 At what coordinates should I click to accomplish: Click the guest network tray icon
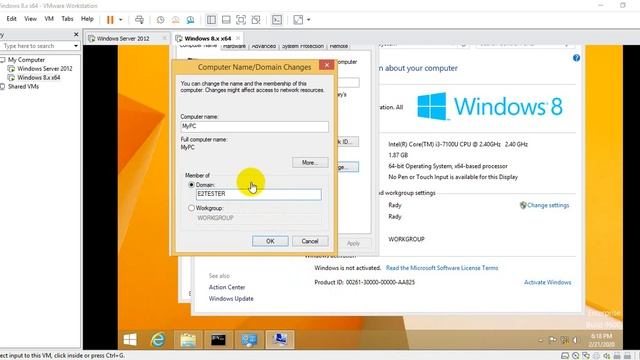(564, 340)
